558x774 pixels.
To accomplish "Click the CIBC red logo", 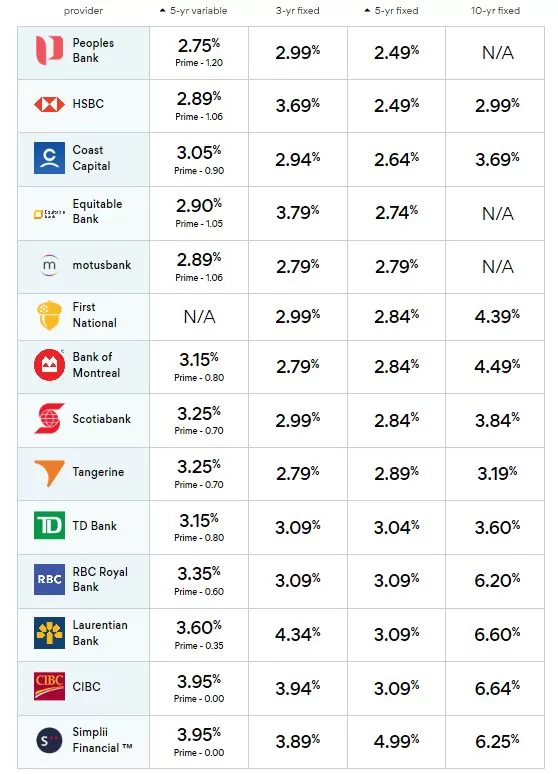I will [x=49, y=686].
